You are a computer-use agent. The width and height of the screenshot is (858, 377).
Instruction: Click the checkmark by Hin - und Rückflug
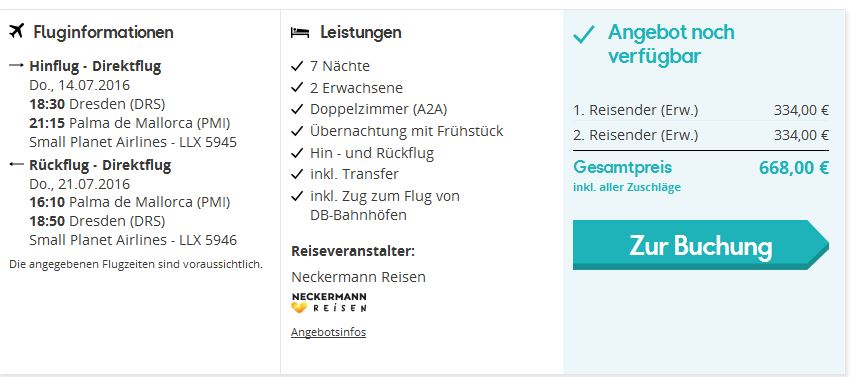click(297, 153)
